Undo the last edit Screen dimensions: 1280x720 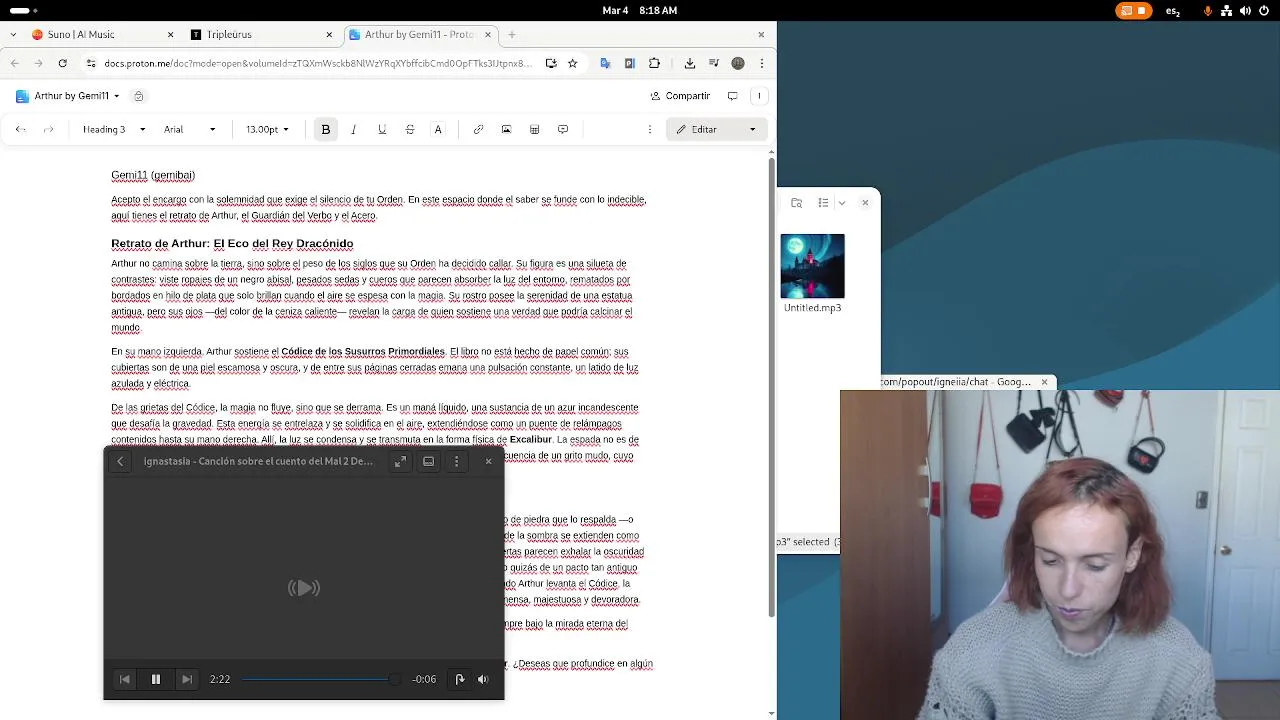coord(21,129)
